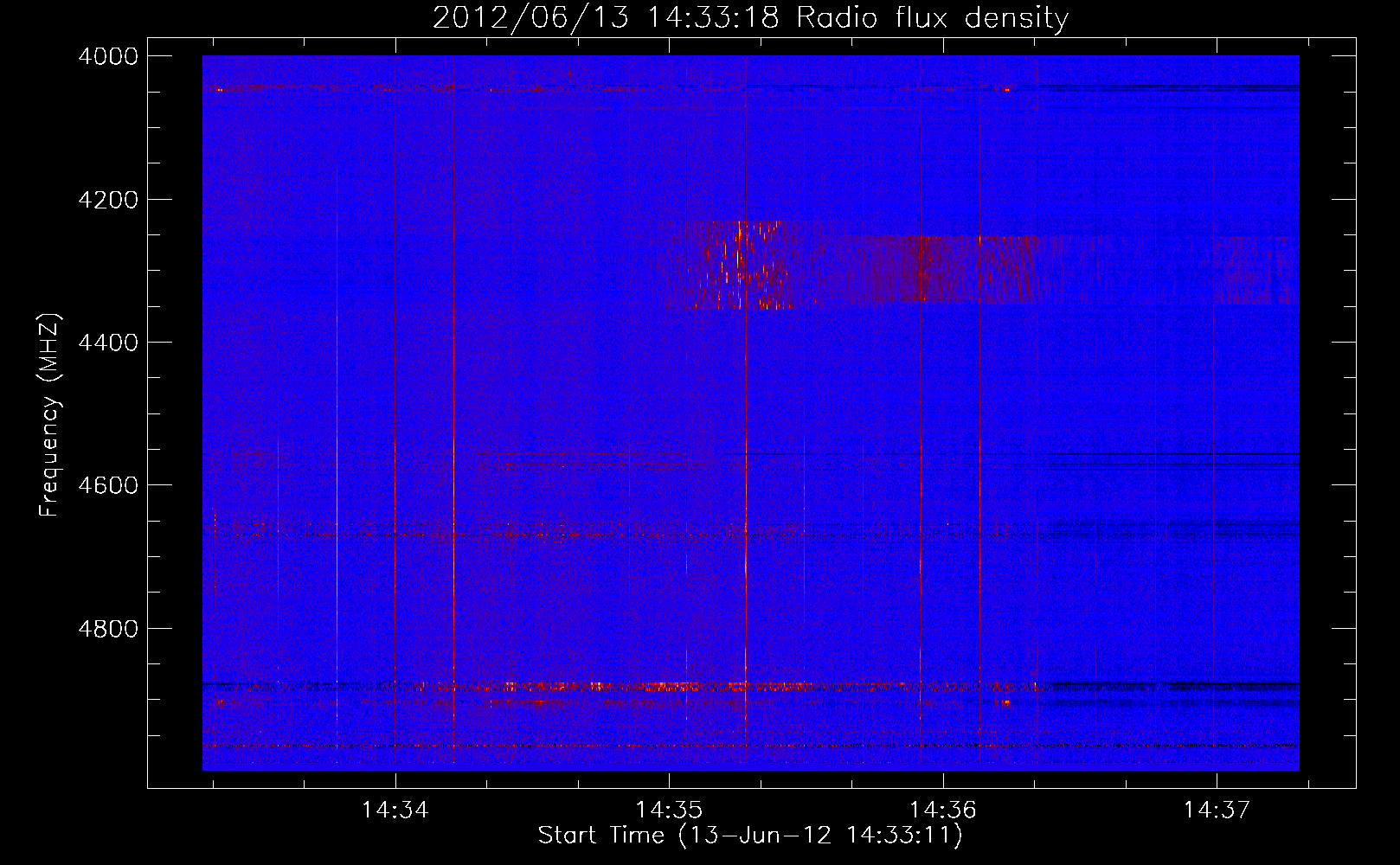1400x865 pixels.
Task: Click the 4000 frequency tick label
Action: point(108,56)
